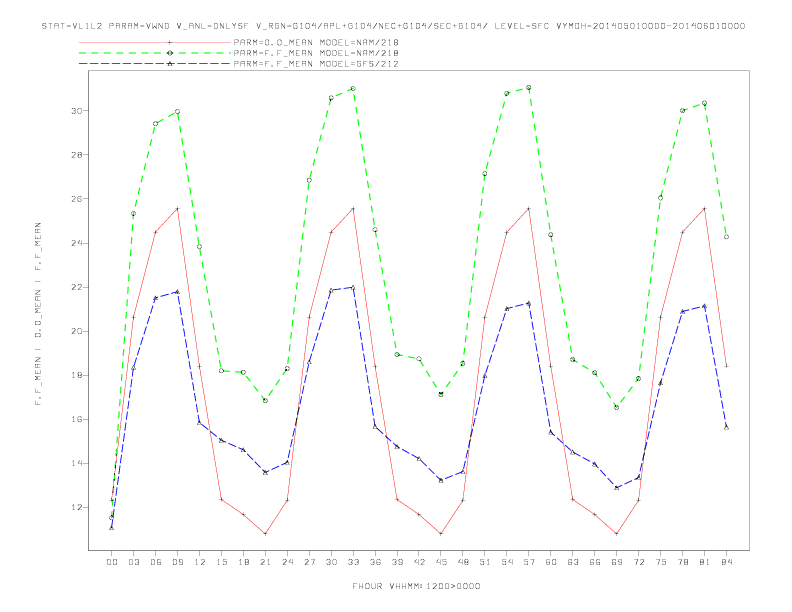Click x-axis forecast hour label 57
Screen dimensions: 792x612
[529, 562]
